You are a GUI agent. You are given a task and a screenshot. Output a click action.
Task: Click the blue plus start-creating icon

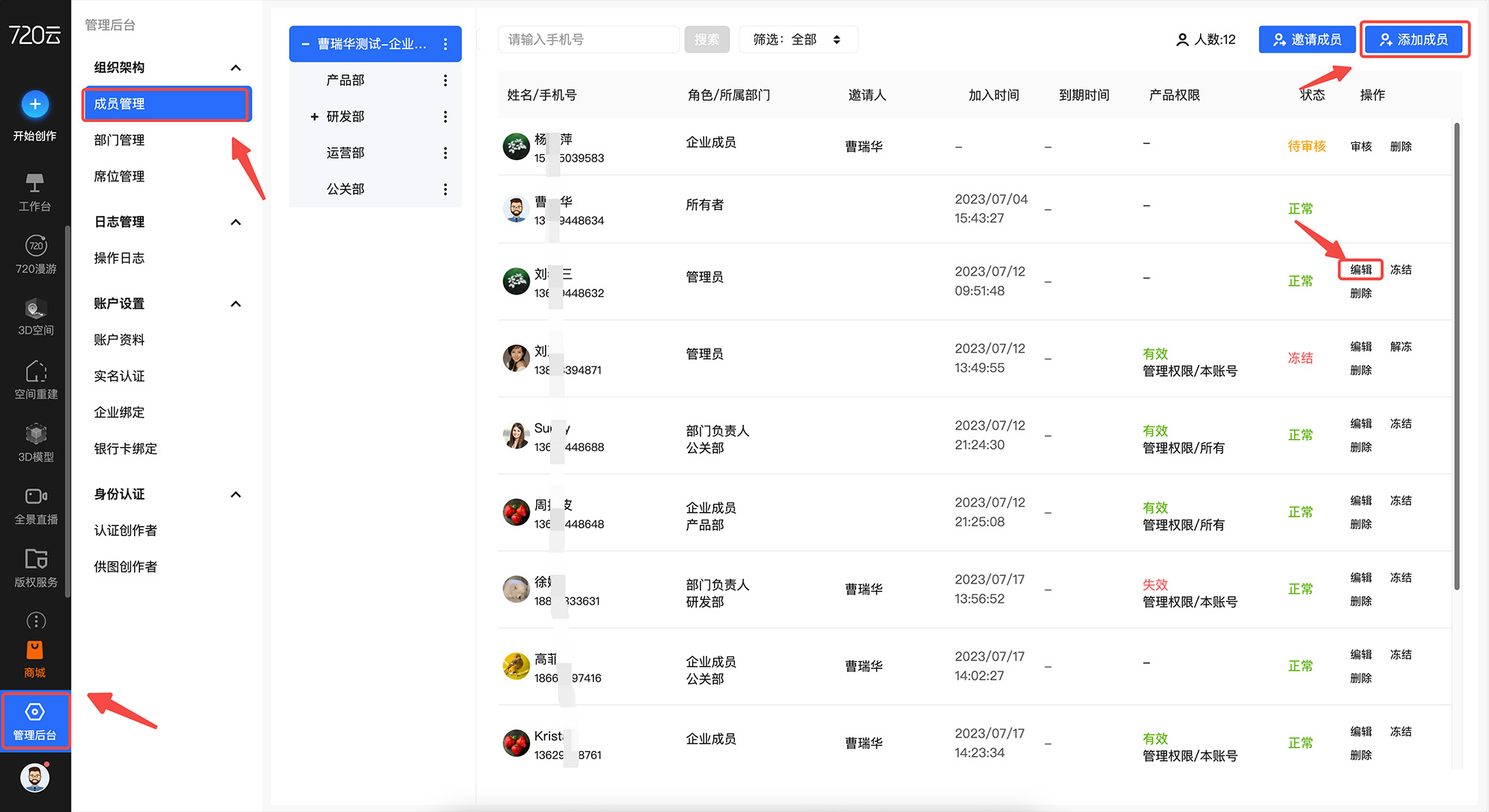pos(35,104)
